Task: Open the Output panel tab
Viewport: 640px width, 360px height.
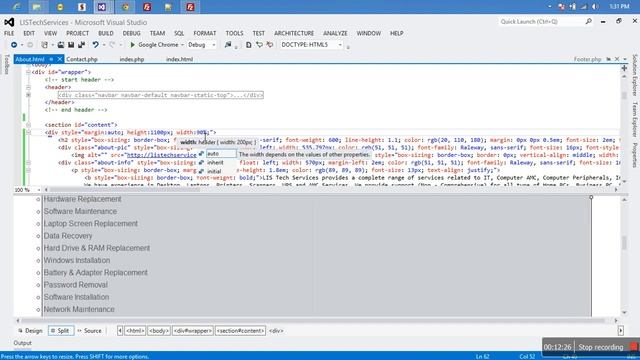Action: tap(22, 343)
